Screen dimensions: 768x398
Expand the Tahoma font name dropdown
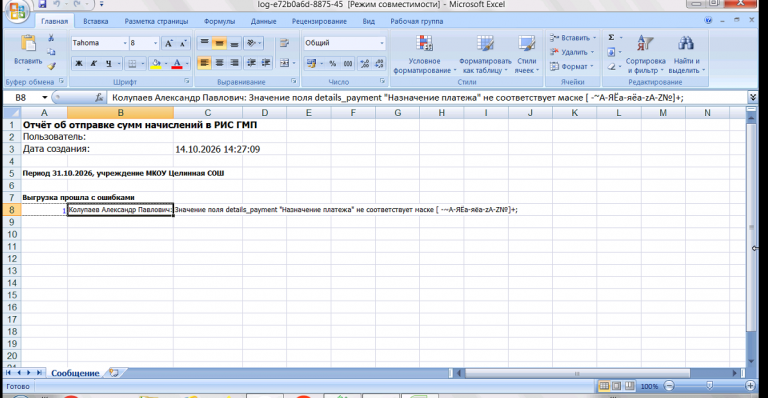[125, 43]
